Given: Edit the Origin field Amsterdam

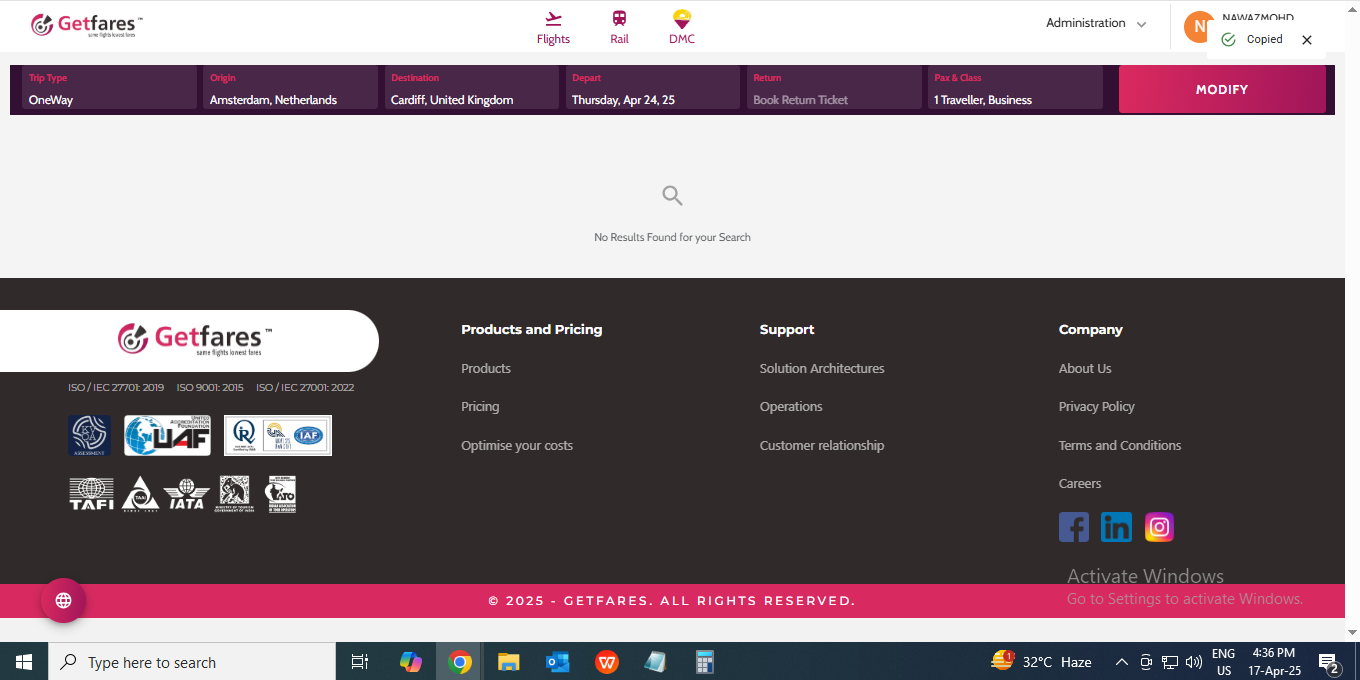Looking at the screenshot, I should (291, 89).
